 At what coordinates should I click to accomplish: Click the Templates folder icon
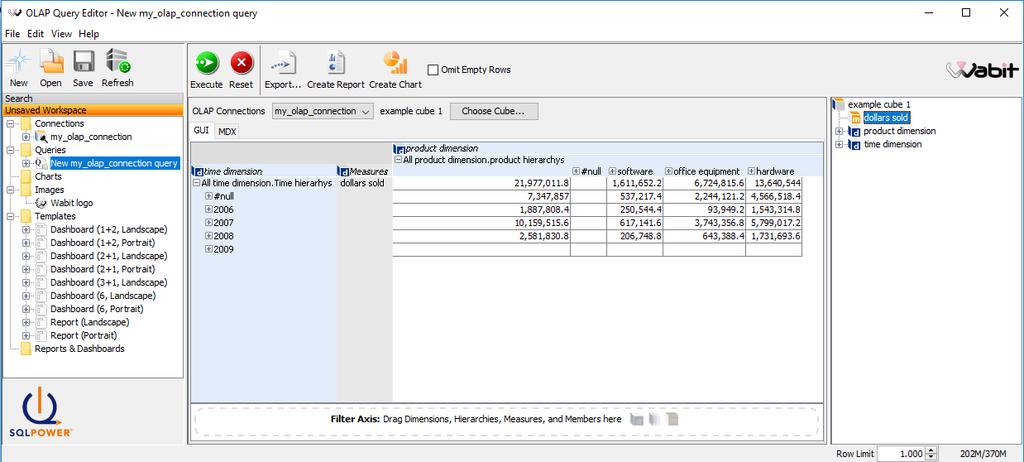25,216
